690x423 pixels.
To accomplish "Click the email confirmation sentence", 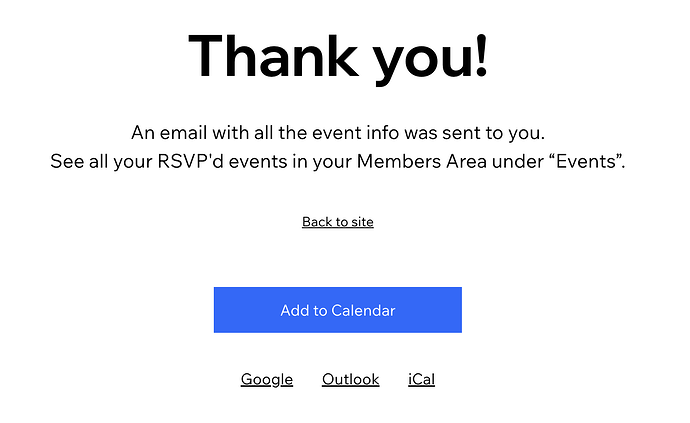I will (x=338, y=132).
